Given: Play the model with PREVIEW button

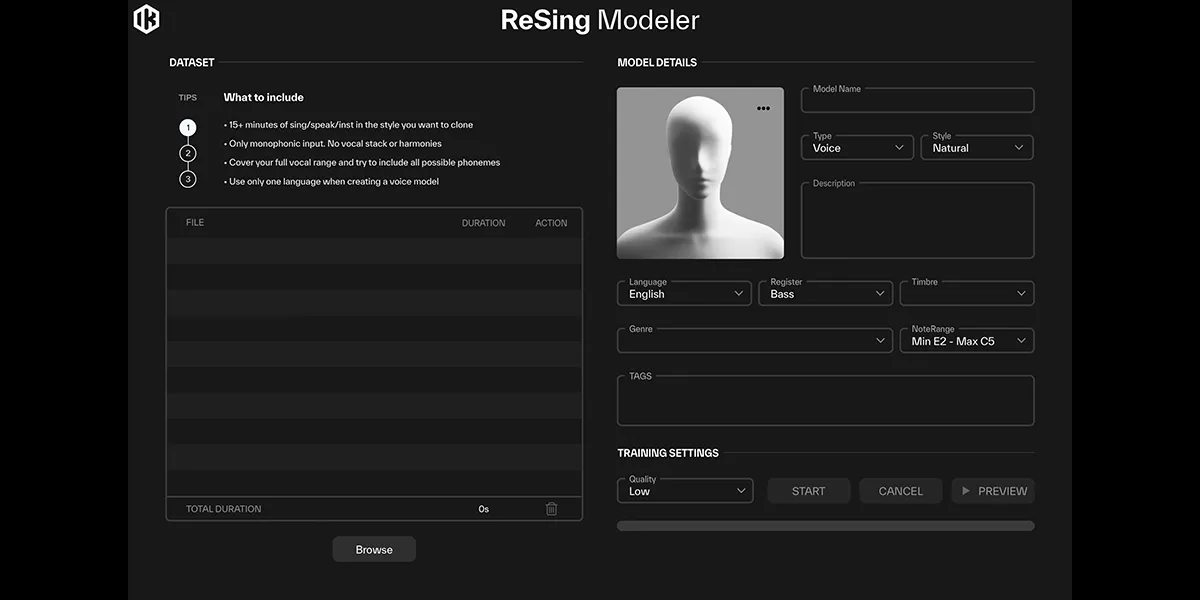Looking at the screenshot, I should (993, 491).
